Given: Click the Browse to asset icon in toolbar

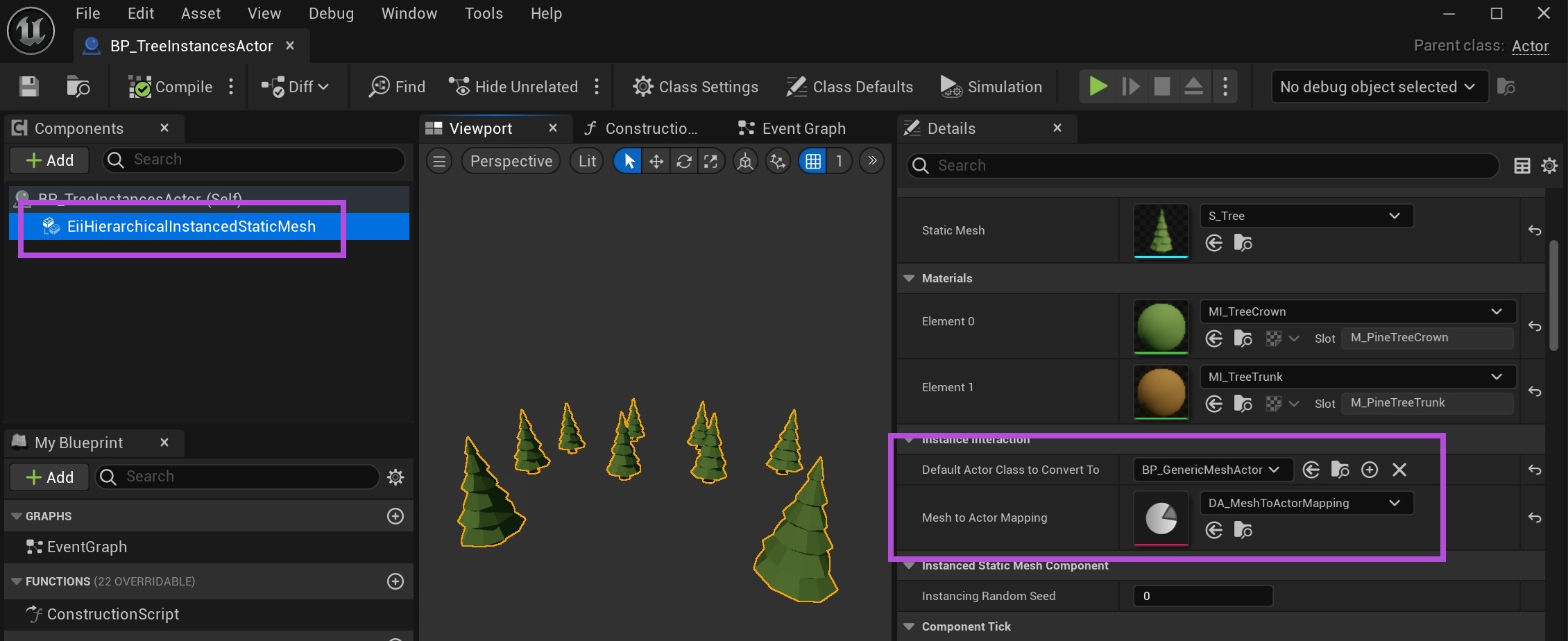Looking at the screenshot, I should [78, 87].
